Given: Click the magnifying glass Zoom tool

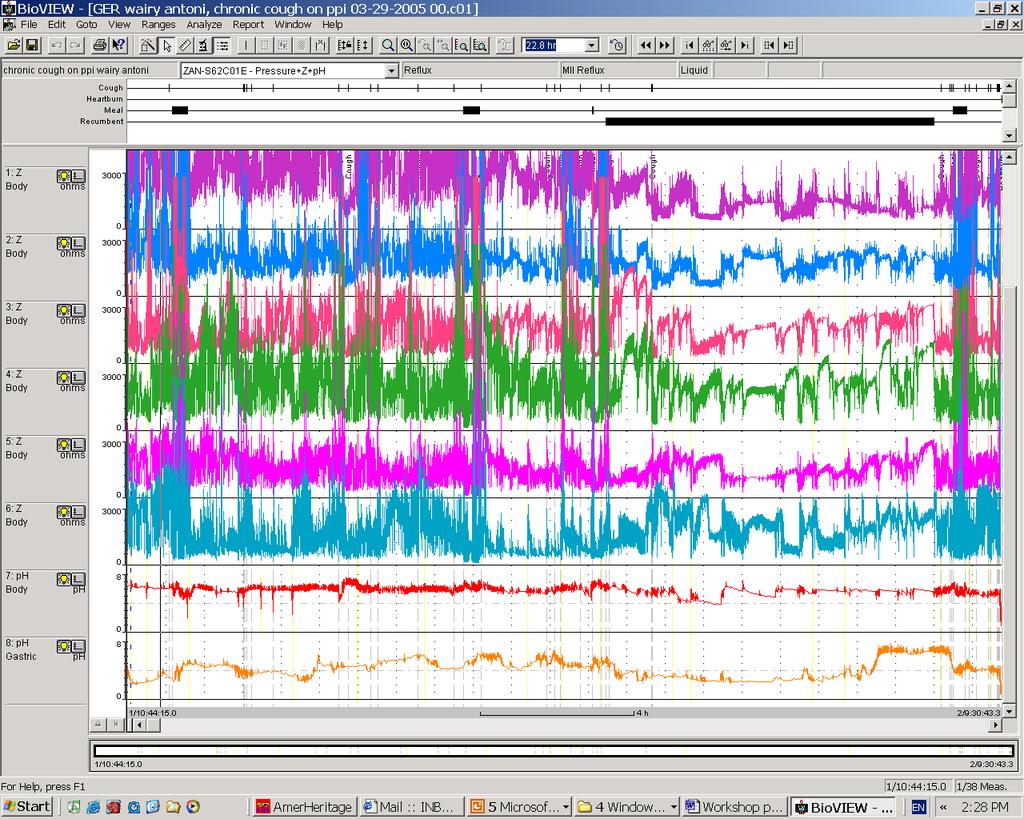Looking at the screenshot, I should tap(388, 45).
